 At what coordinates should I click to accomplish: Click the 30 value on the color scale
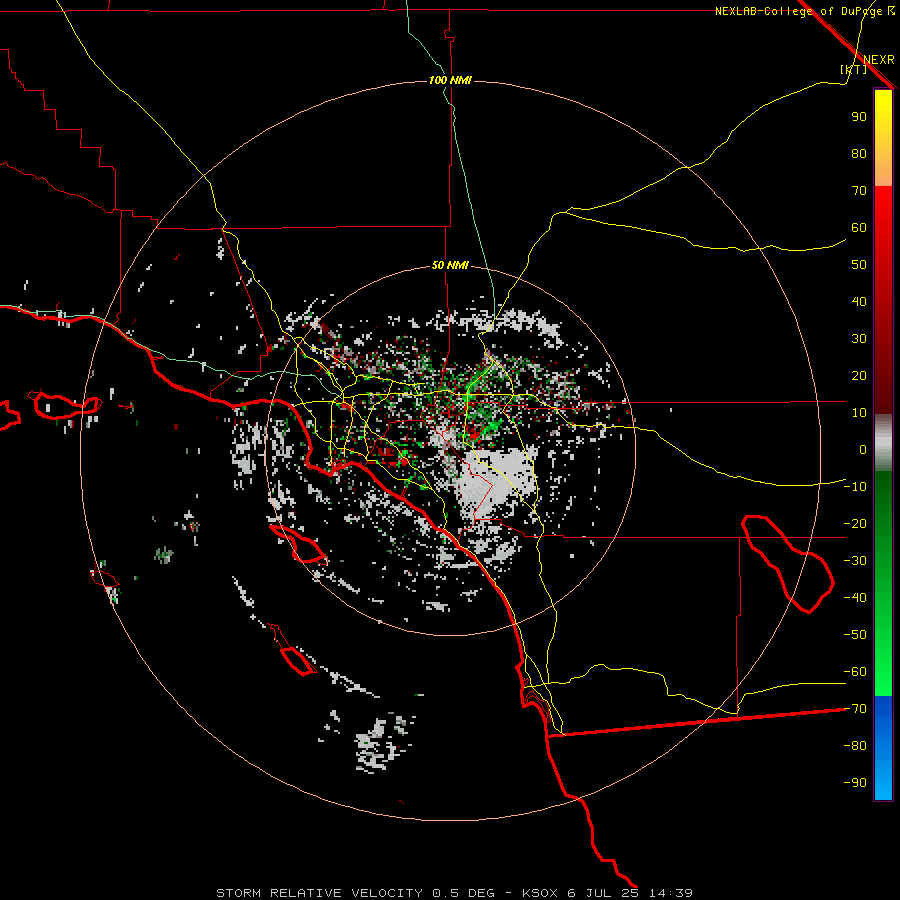pos(859,339)
